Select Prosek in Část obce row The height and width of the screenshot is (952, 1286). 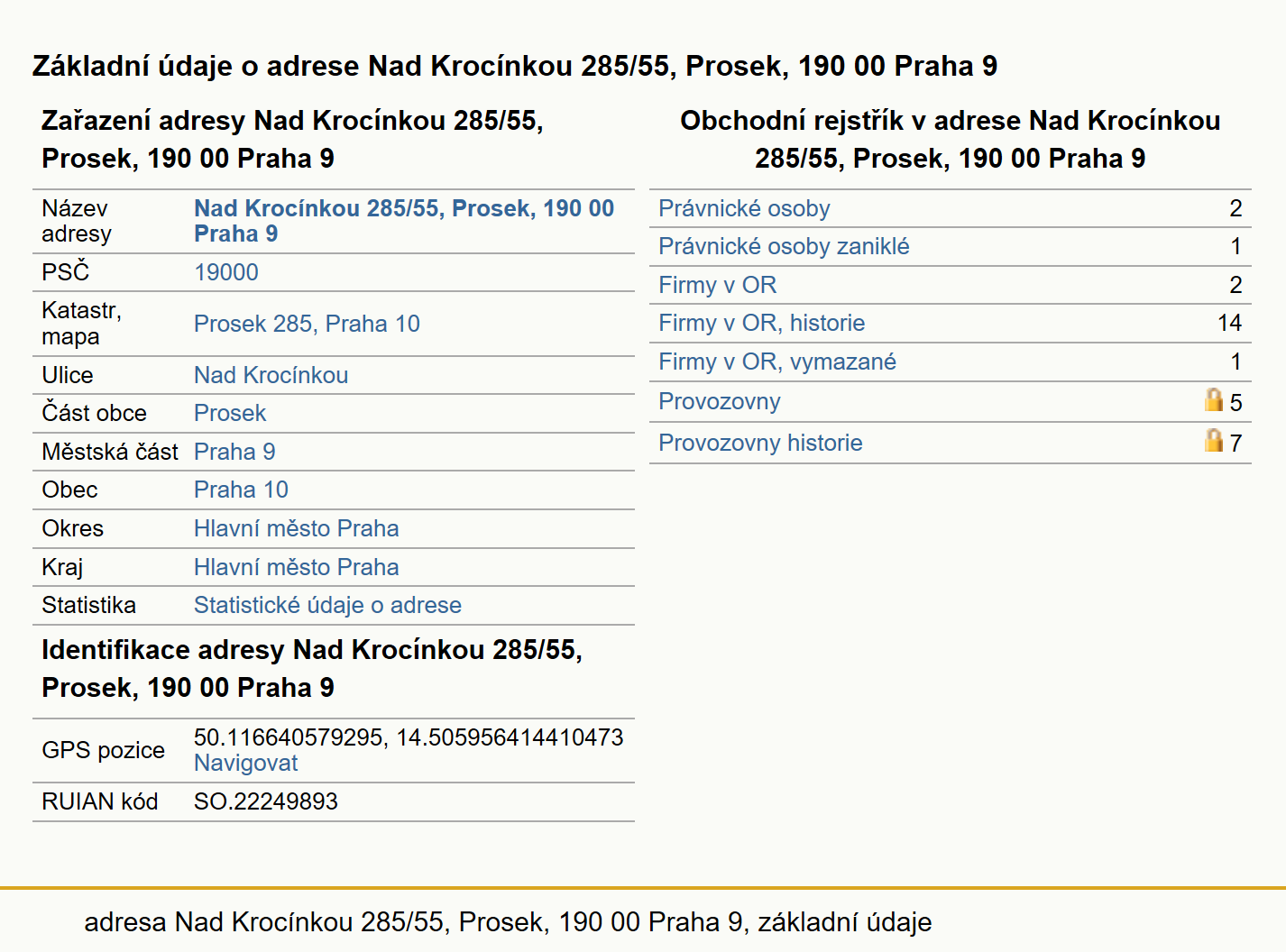point(230,413)
